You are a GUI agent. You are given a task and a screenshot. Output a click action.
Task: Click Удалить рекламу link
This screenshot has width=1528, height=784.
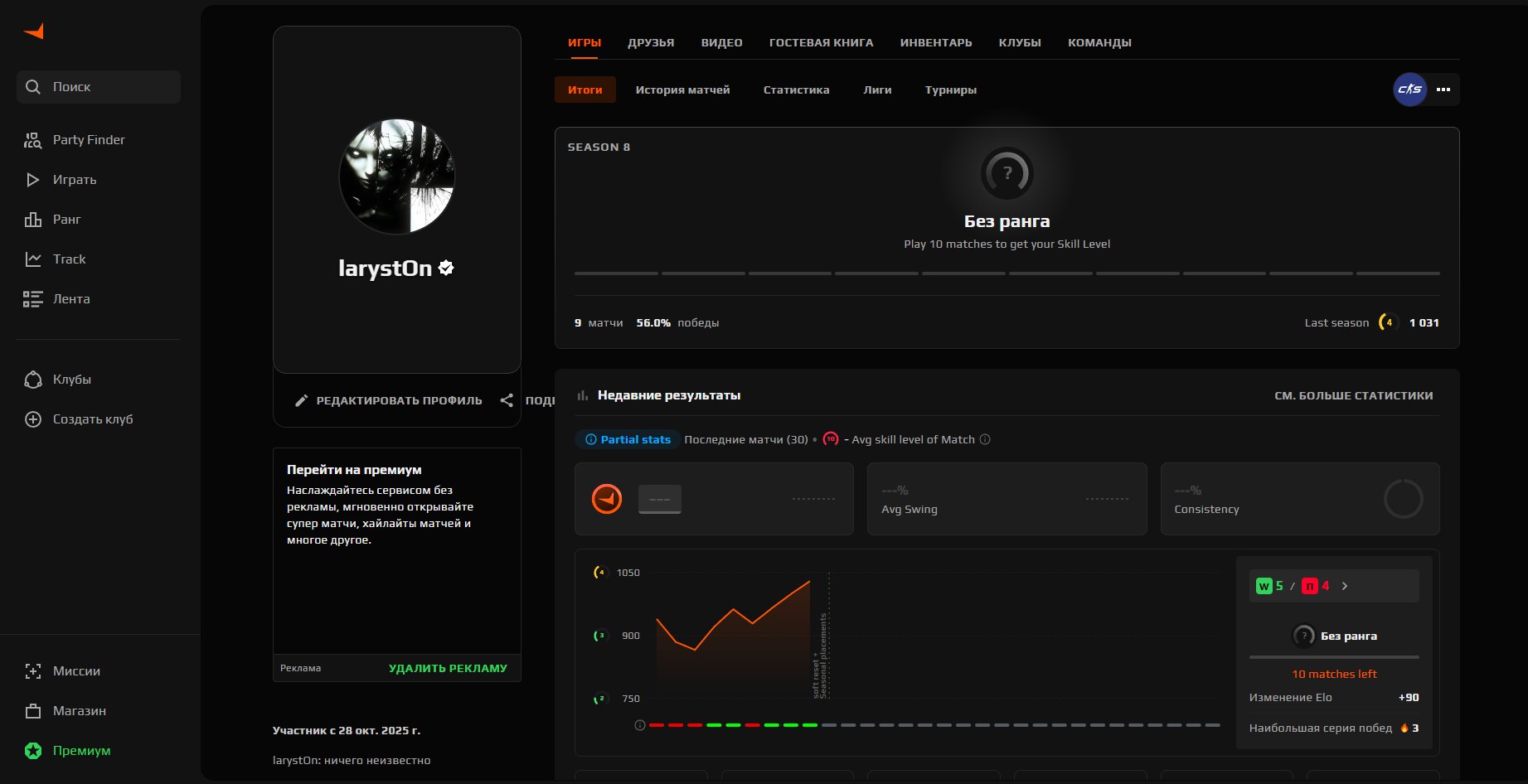(448, 668)
